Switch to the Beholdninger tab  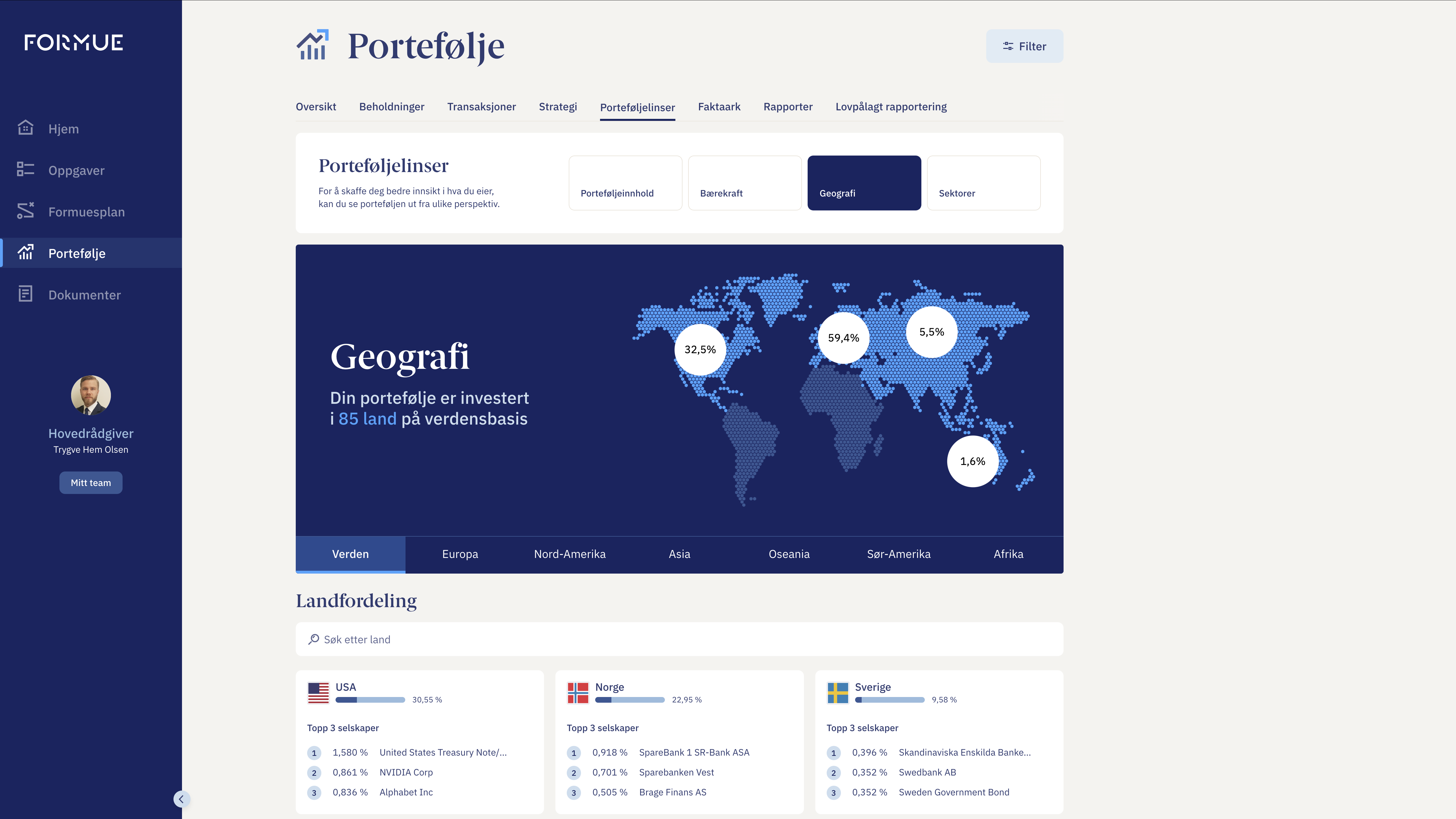click(x=392, y=107)
